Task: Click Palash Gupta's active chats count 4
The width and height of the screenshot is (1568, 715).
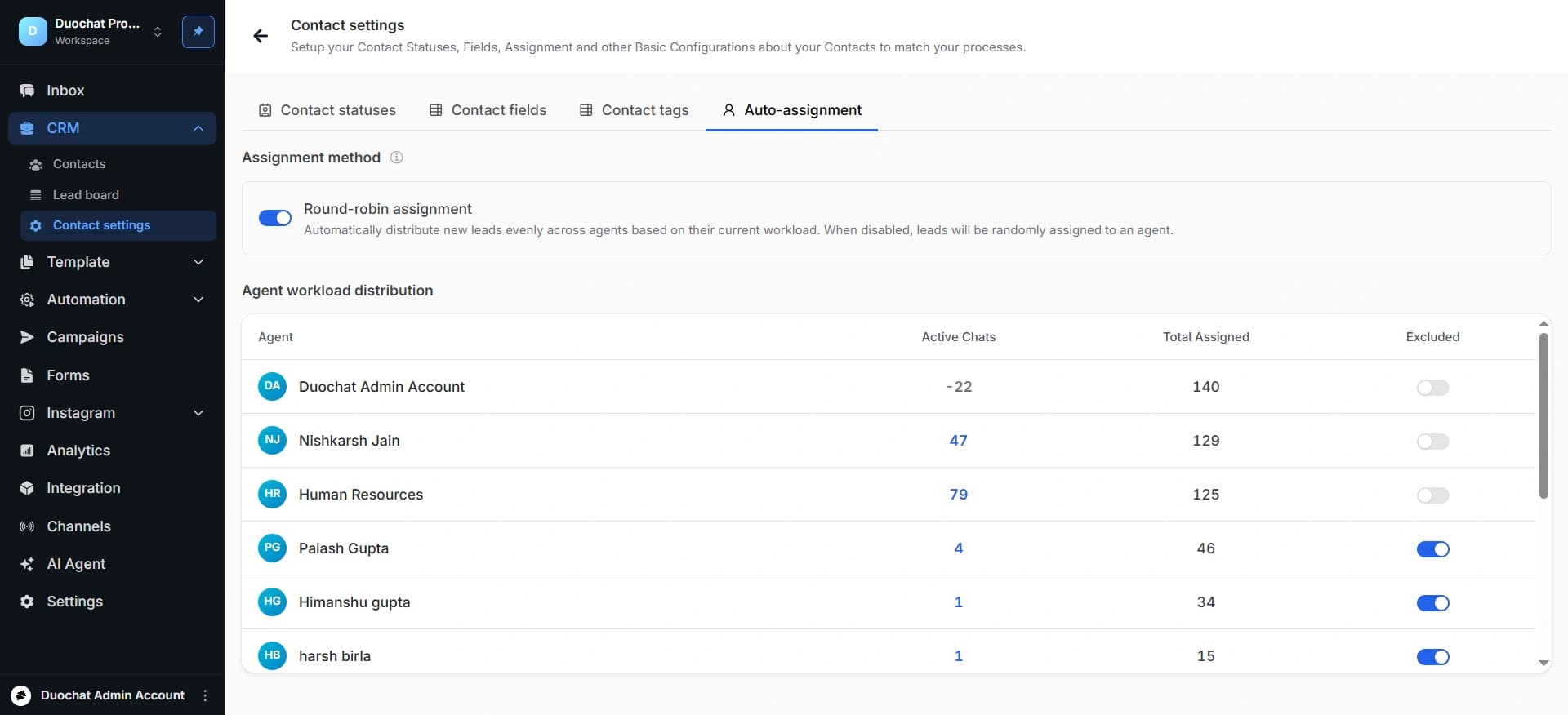Action: (x=959, y=548)
